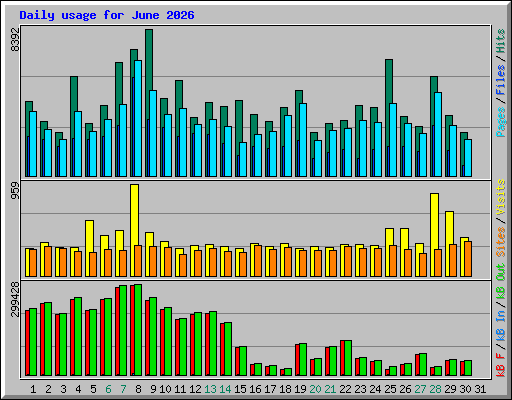Select day 19 on the x-axis
The image size is (512, 400).
(300, 389)
